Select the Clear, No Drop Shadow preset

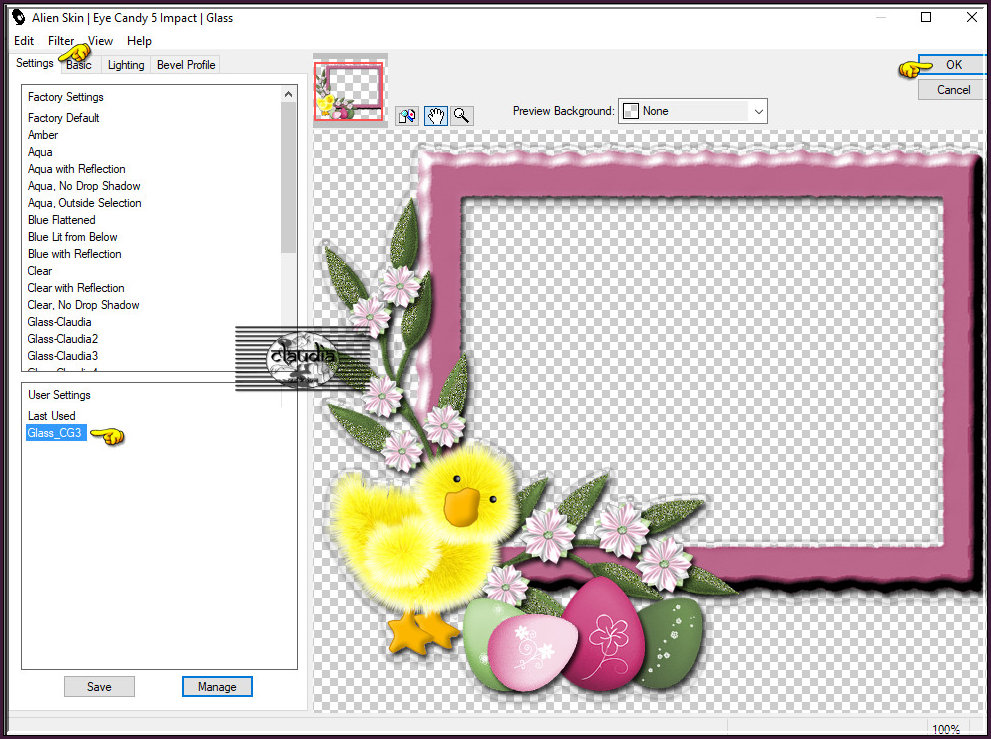[83, 305]
